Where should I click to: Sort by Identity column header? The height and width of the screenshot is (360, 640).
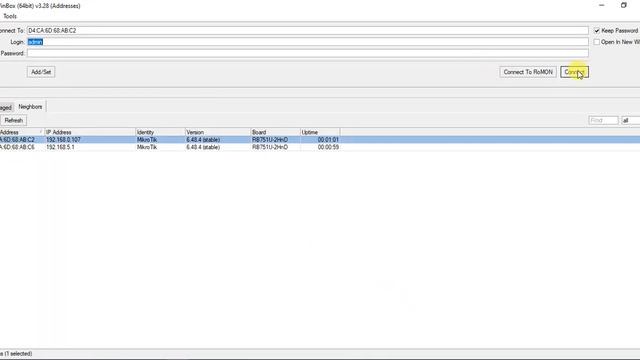160,132
